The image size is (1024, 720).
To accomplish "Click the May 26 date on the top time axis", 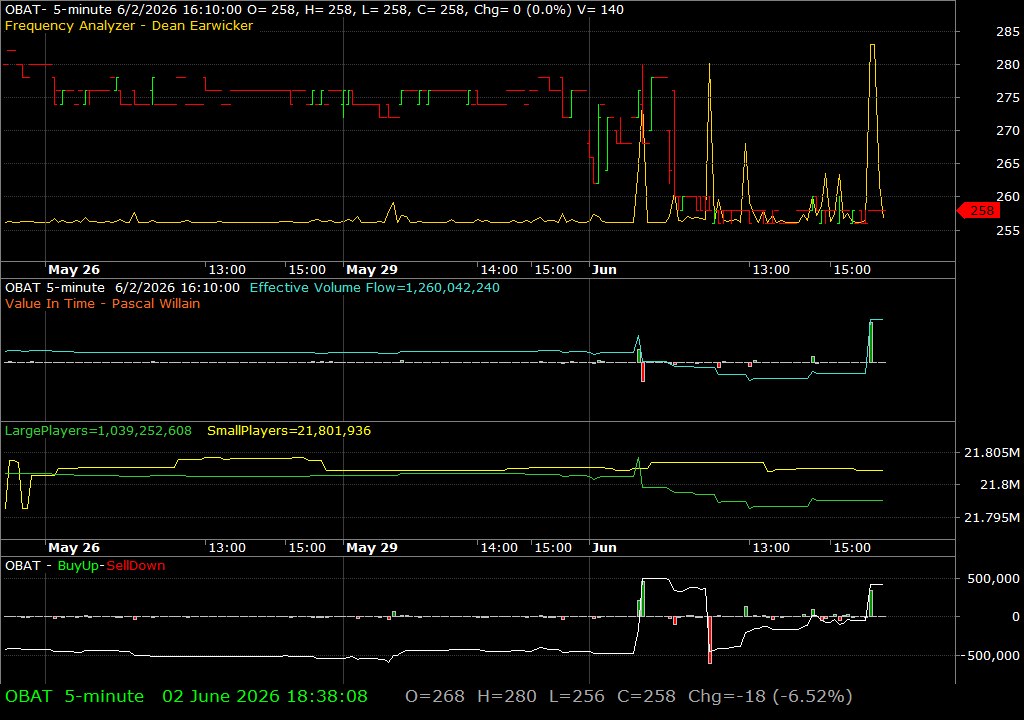I will click(74, 269).
